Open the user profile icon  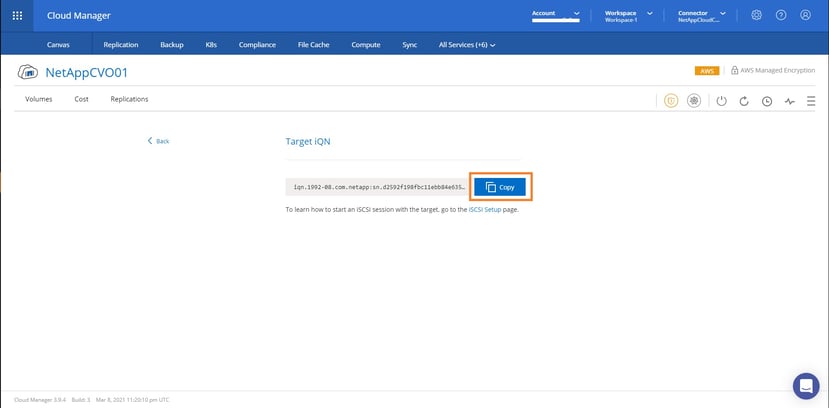pyautogui.click(x=805, y=15)
